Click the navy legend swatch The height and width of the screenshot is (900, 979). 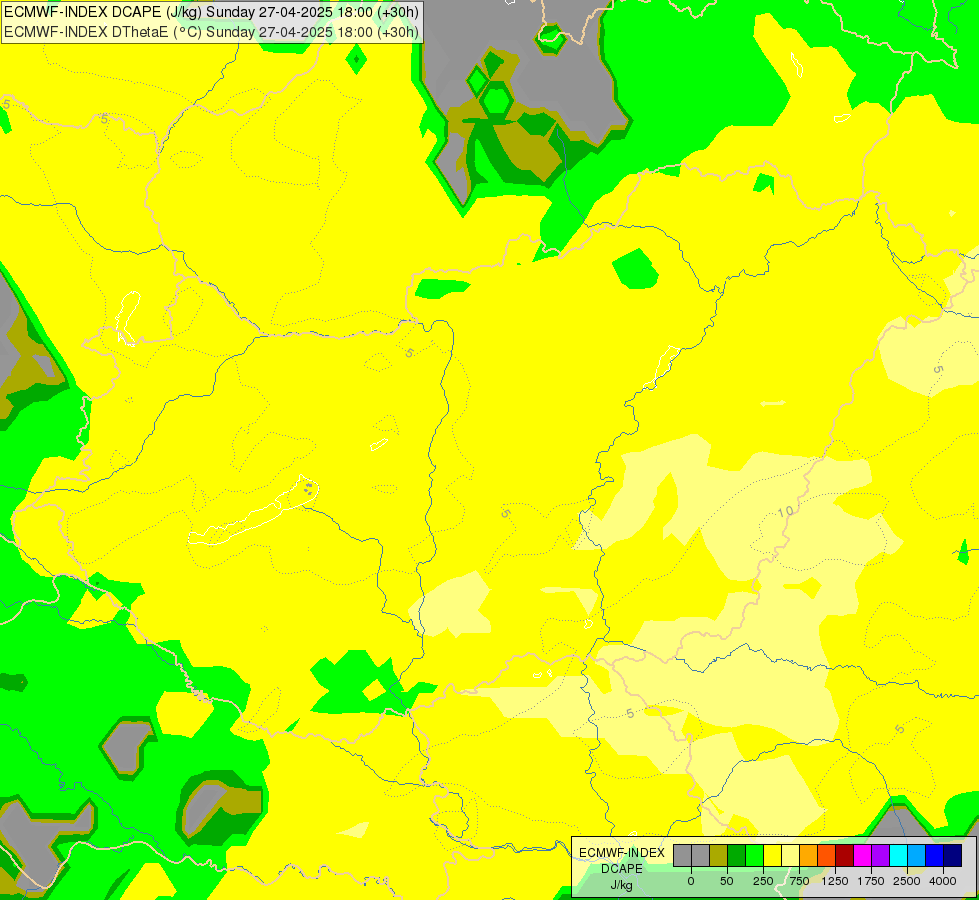coord(953,855)
